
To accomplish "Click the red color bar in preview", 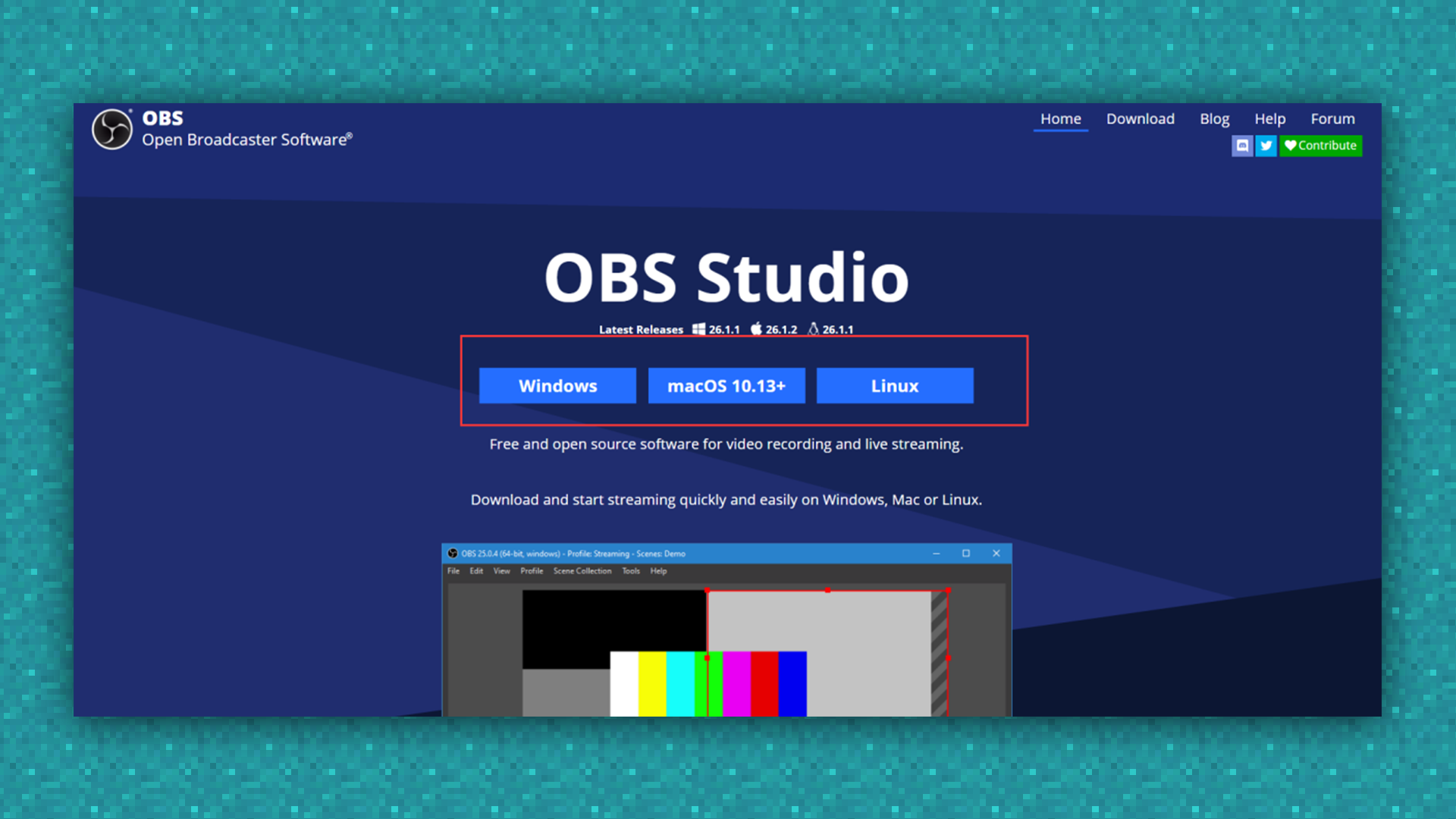I will (x=764, y=684).
